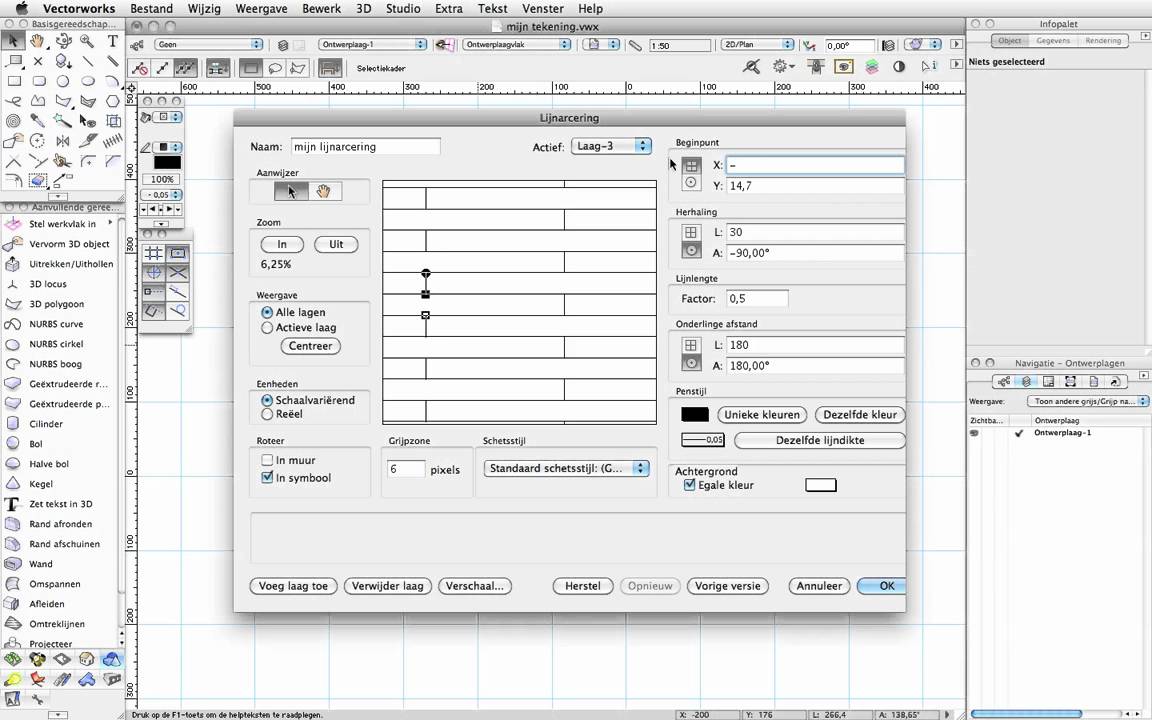Open the Toon andere grijs Weergave dropdown
The height and width of the screenshot is (720, 1152).
1087,401
